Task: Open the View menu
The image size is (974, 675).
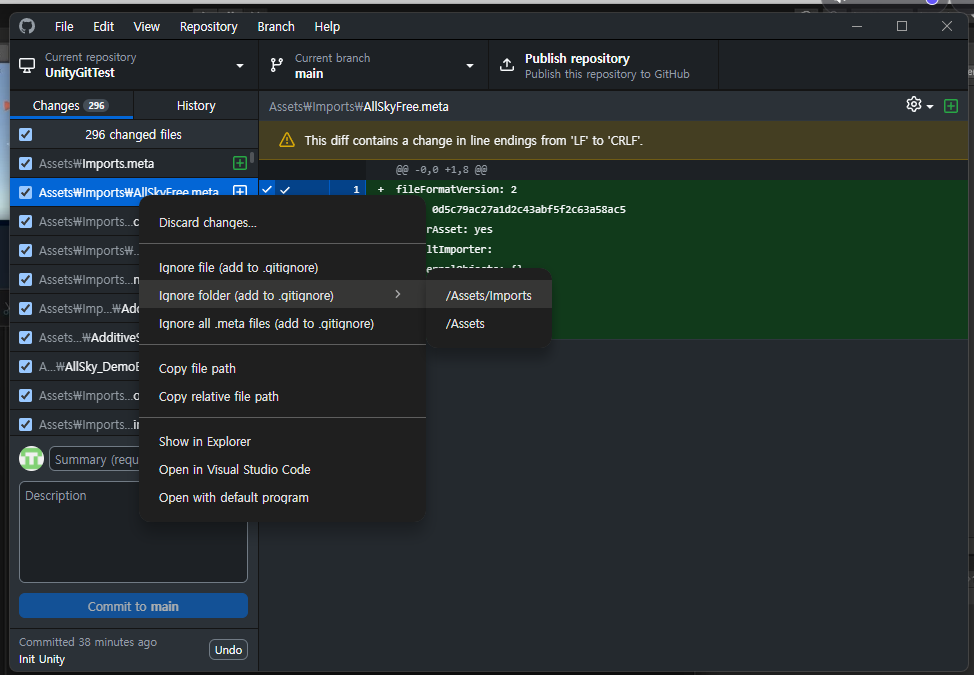Action: coord(147,27)
